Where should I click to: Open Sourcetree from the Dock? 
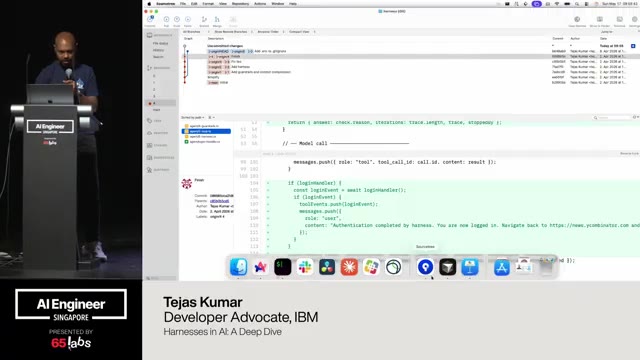coord(425,267)
